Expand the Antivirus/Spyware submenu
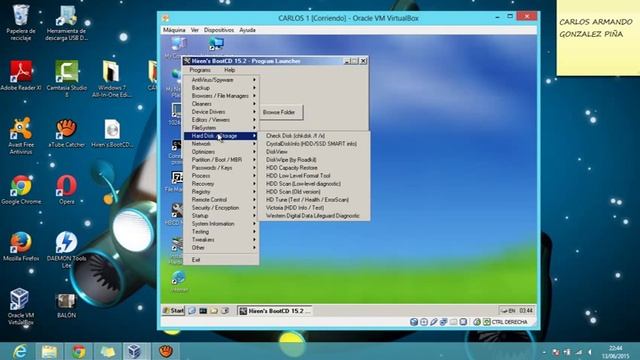The image size is (640, 360). pyautogui.click(x=221, y=80)
